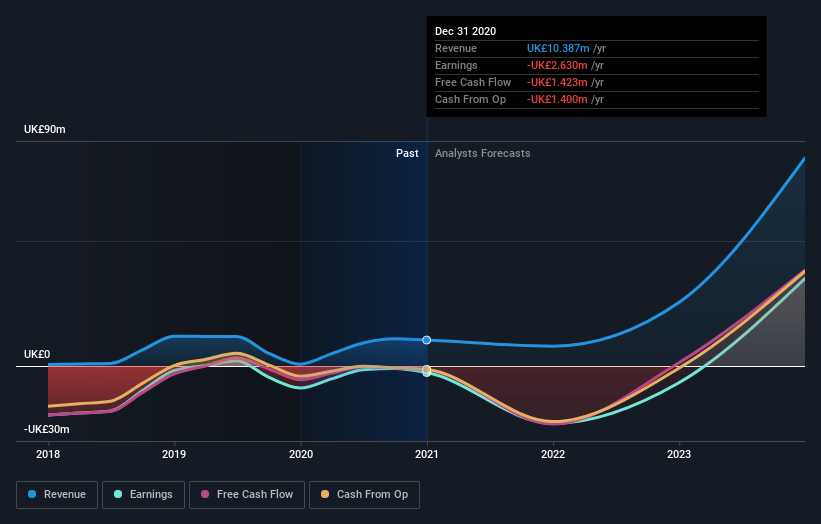Click the -UK£30m y-axis label
Viewport: 821px width, 524px height.
47,429
